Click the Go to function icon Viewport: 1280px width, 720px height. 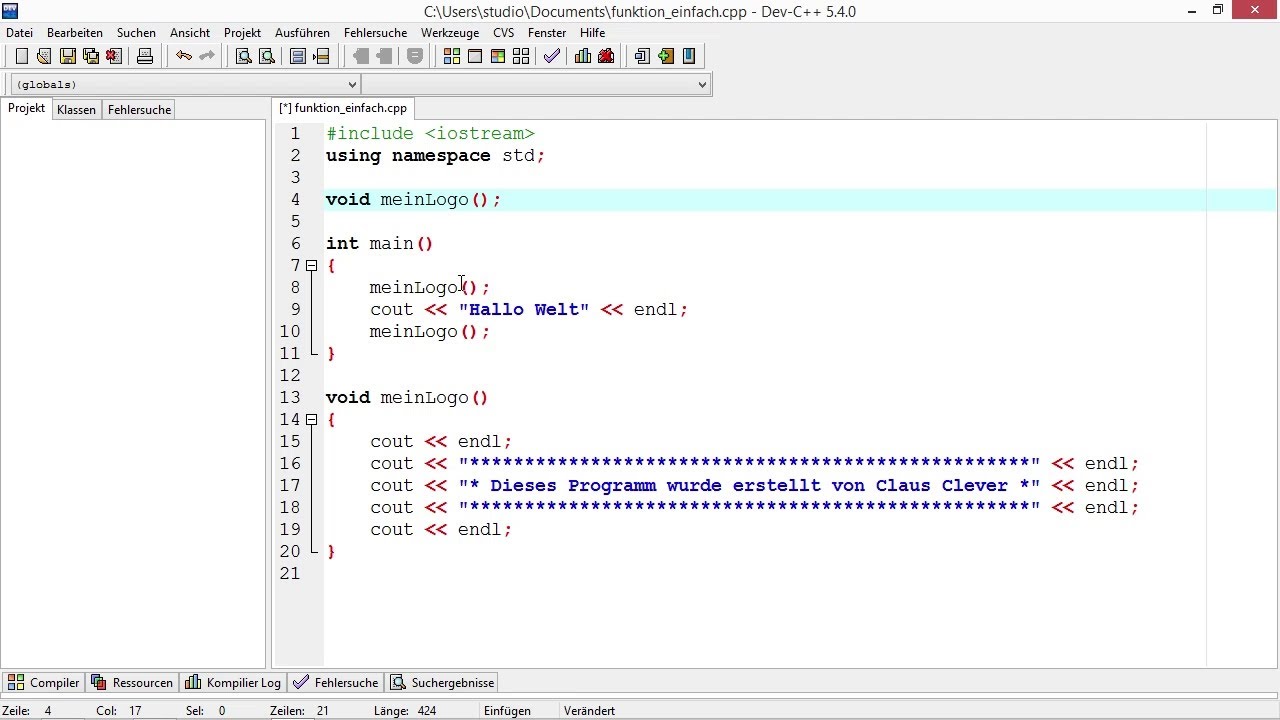[x=298, y=56]
